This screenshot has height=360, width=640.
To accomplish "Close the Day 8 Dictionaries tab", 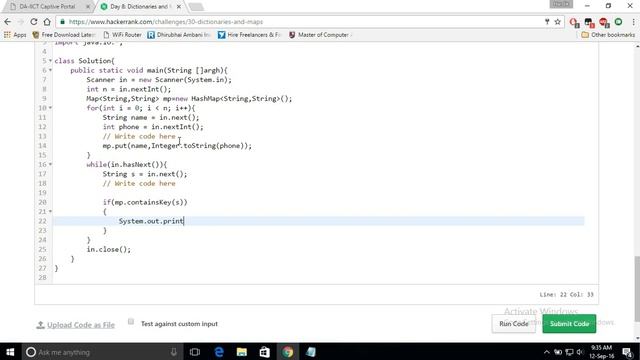I will point(178,7).
